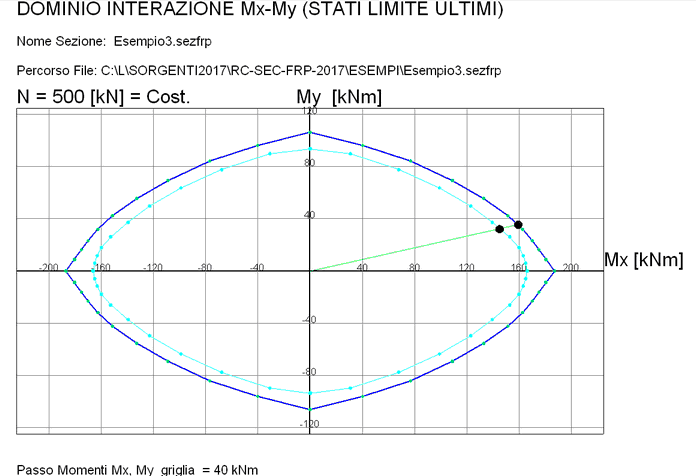Click the bottom point of the cyan curve
Viewport: 696px width, 476px height.
(x=310, y=393)
